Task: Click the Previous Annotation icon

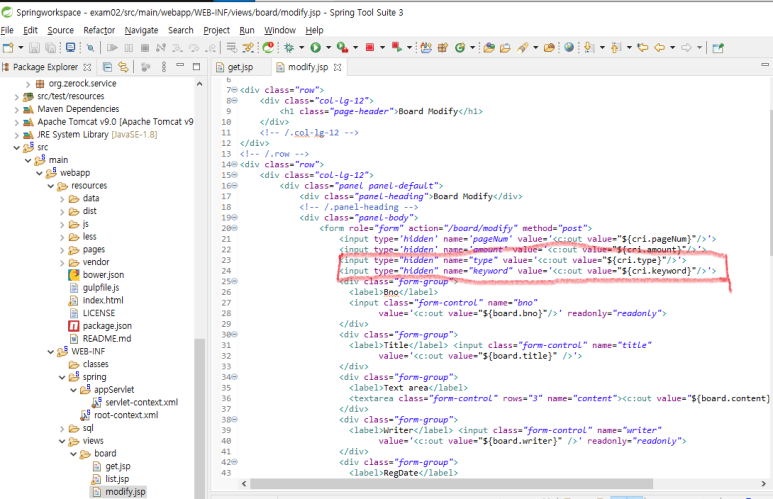Action: point(616,48)
